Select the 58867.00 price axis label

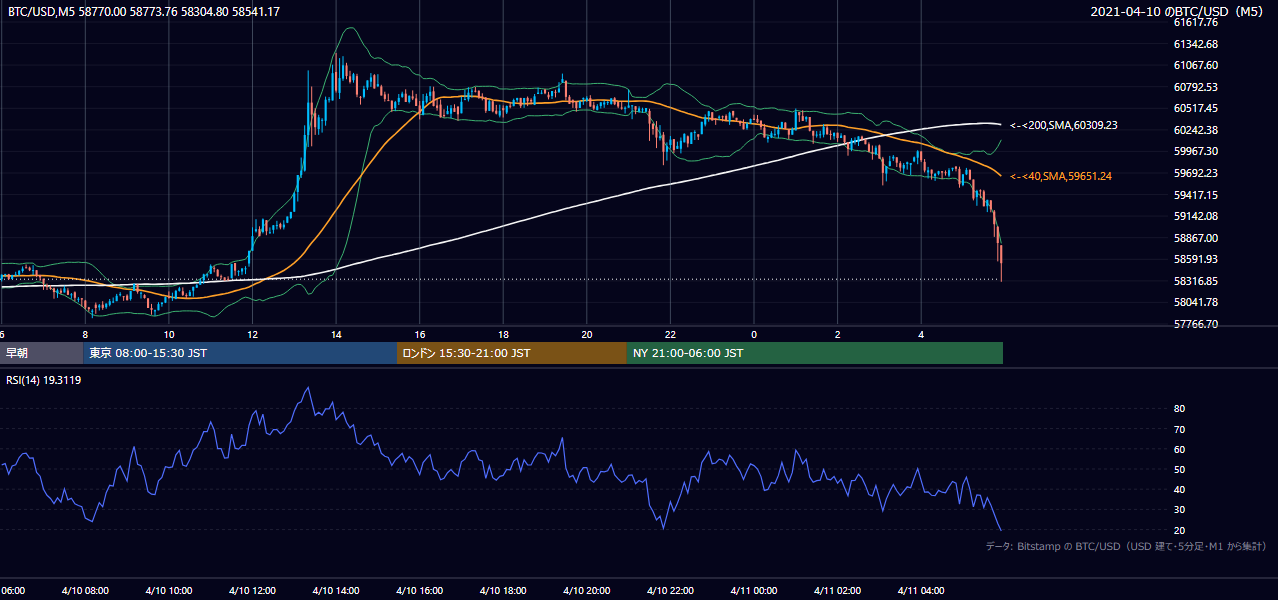[1196, 238]
